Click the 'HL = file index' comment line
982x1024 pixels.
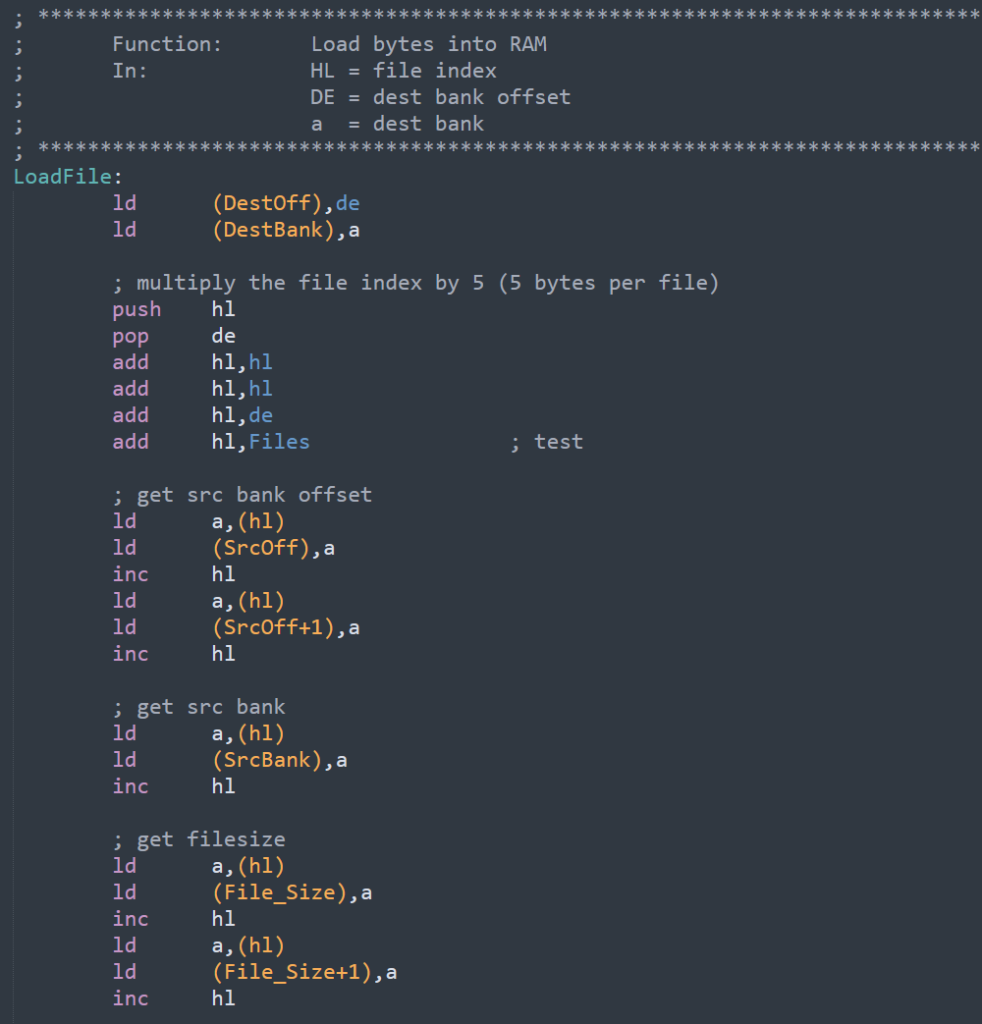click(x=403, y=71)
